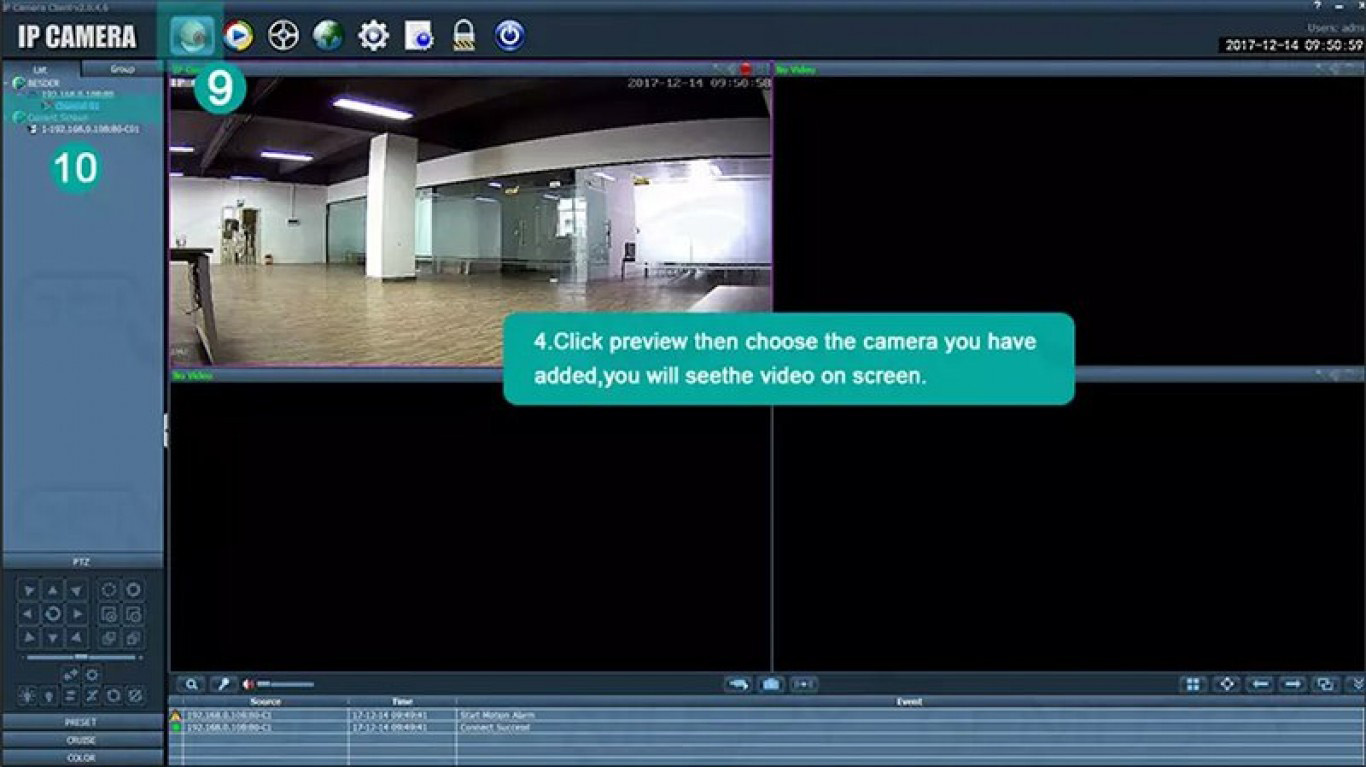This screenshot has height=767, width=1366.
Task: Click the snapshot camera icon above the event log
Action: (x=771, y=683)
